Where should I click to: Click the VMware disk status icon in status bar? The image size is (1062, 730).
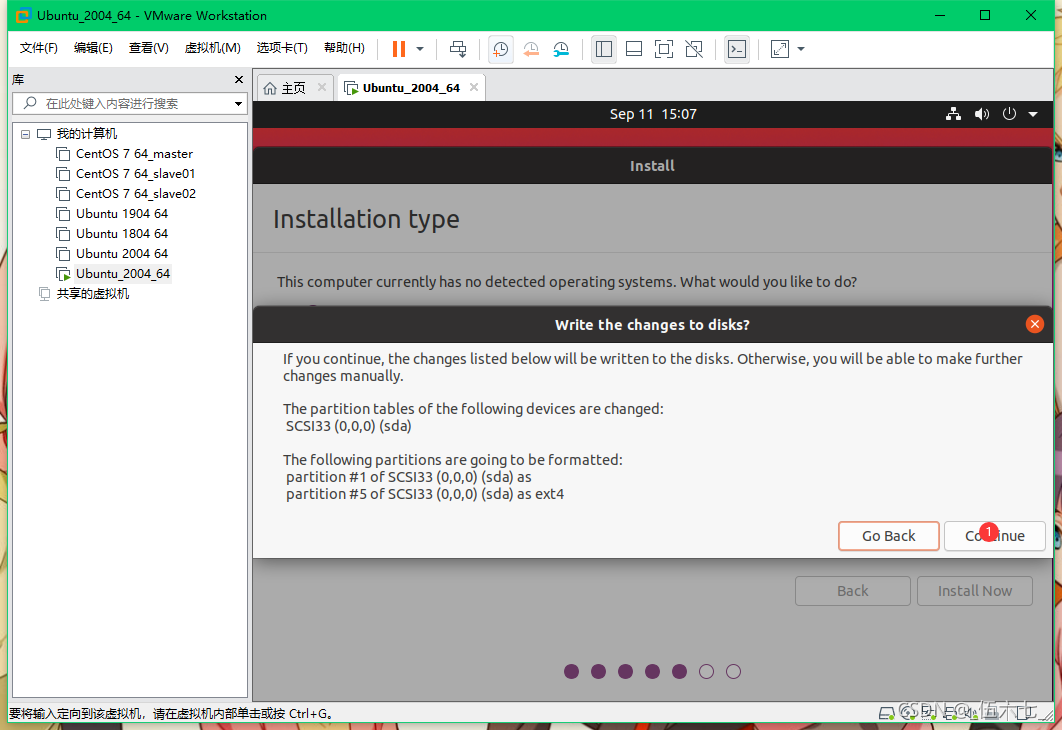[x=886, y=713]
